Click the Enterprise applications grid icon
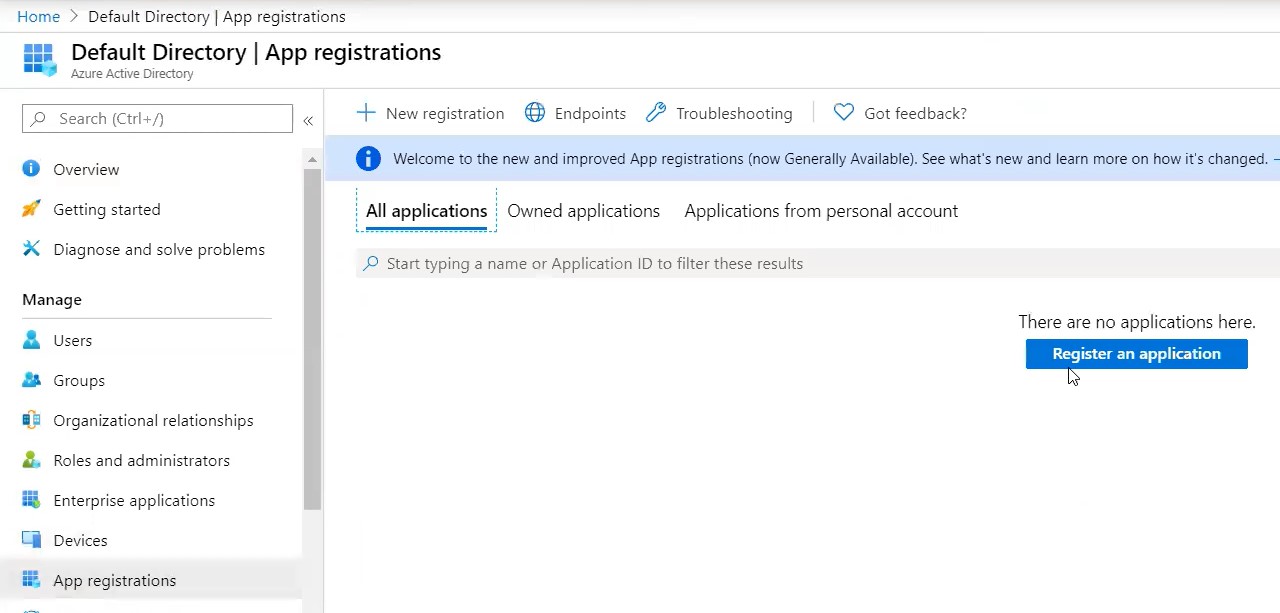This screenshot has height=613, width=1280. click(x=31, y=500)
